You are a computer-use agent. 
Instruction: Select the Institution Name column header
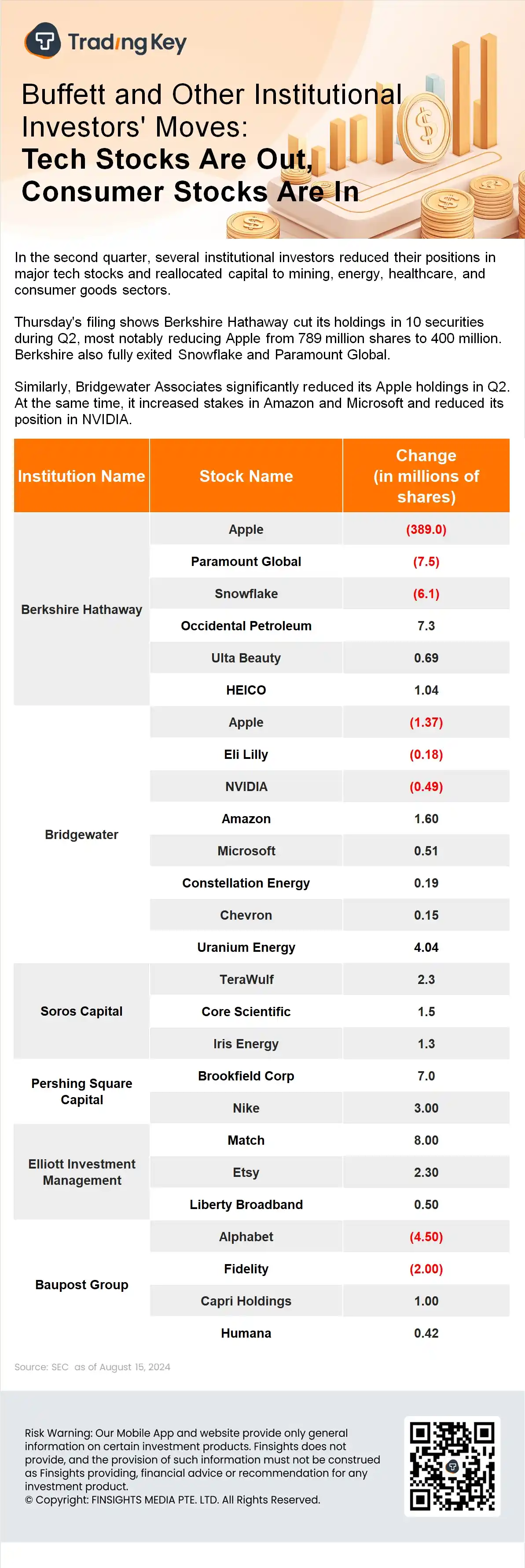click(81, 476)
